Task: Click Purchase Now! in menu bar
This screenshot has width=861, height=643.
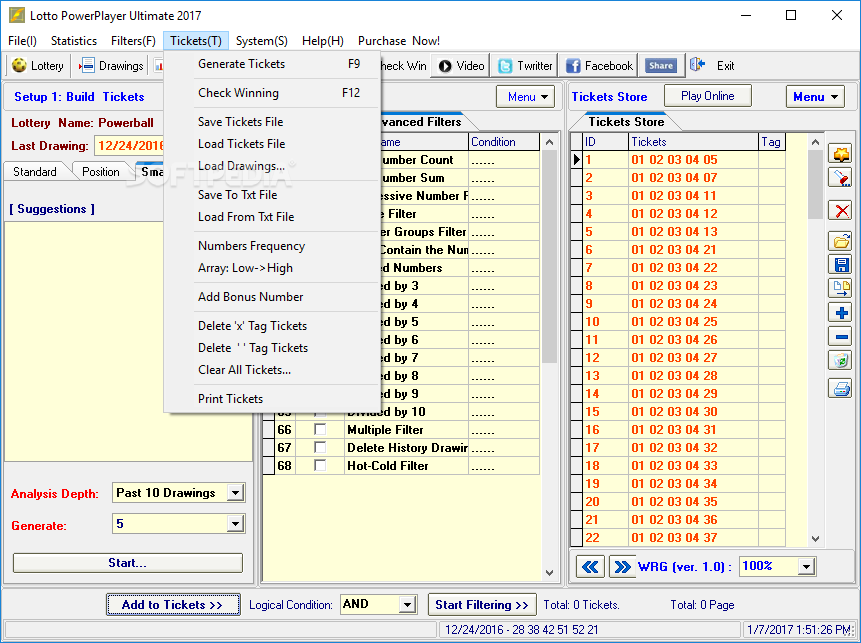Action: [x=399, y=41]
